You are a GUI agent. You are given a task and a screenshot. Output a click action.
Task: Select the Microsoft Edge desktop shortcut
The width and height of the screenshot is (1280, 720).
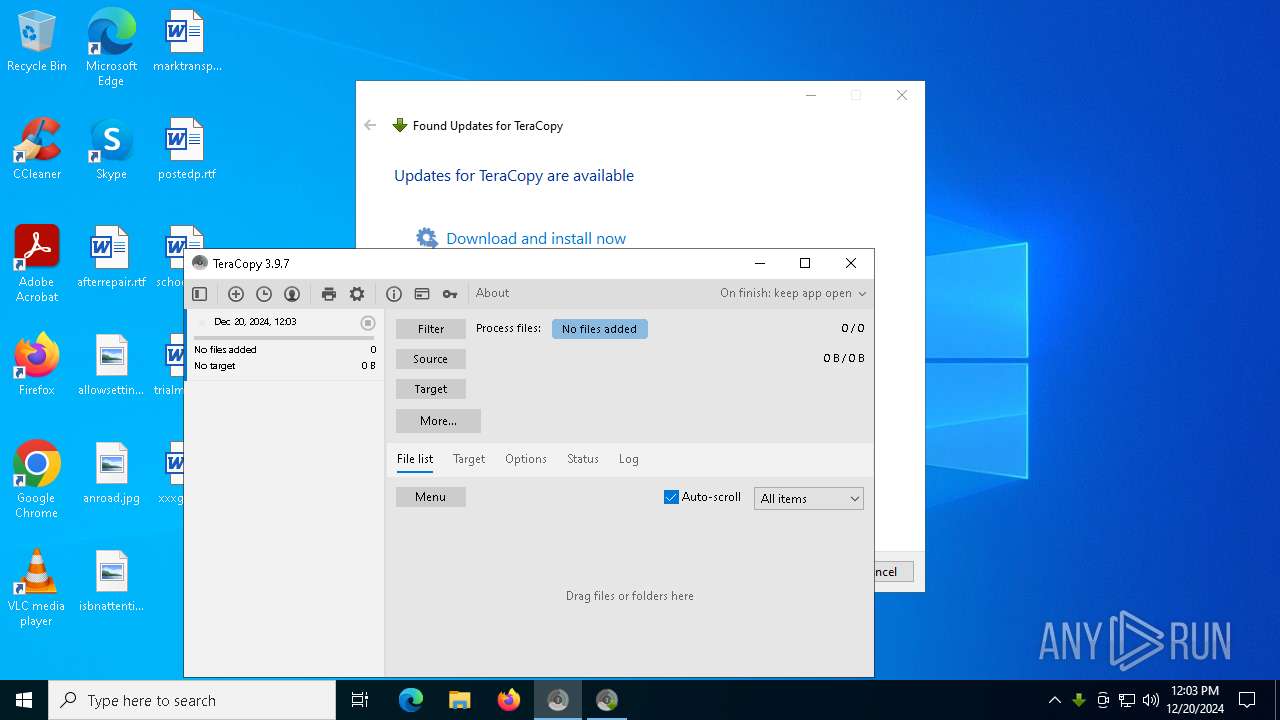pyautogui.click(x=111, y=47)
